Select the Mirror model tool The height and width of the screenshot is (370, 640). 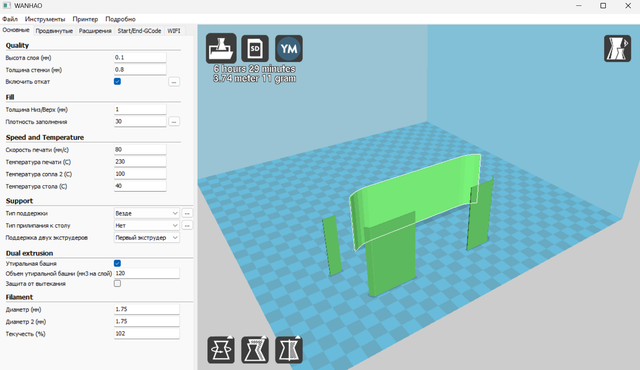pyautogui.click(x=289, y=350)
